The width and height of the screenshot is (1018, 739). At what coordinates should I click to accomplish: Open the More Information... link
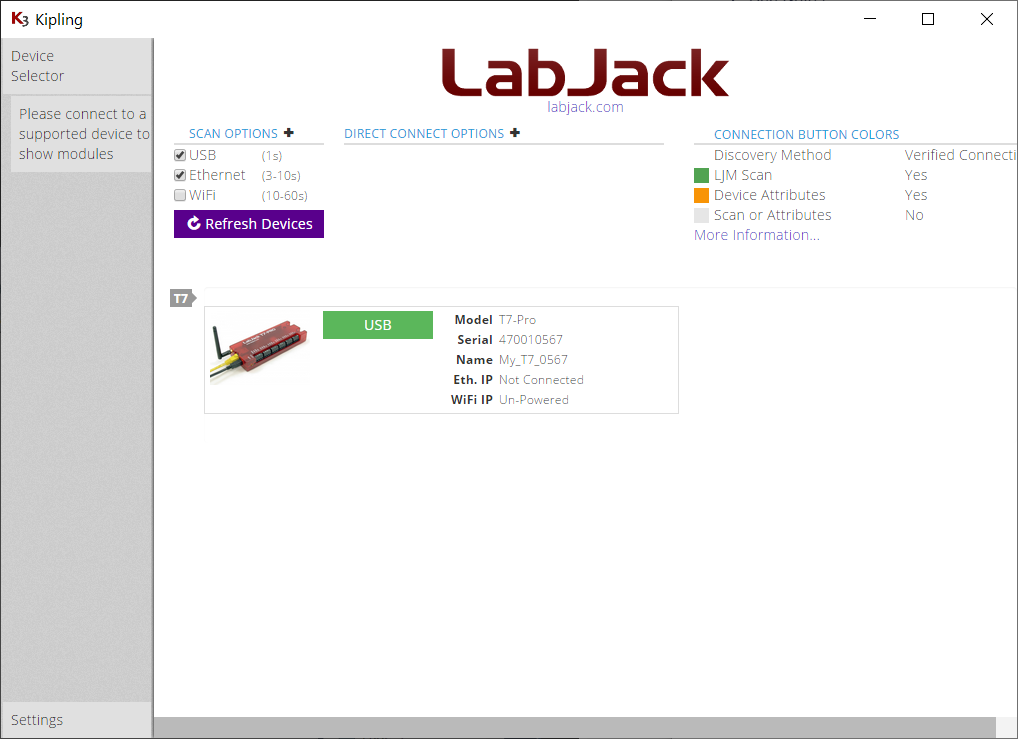[x=756, y=235]
